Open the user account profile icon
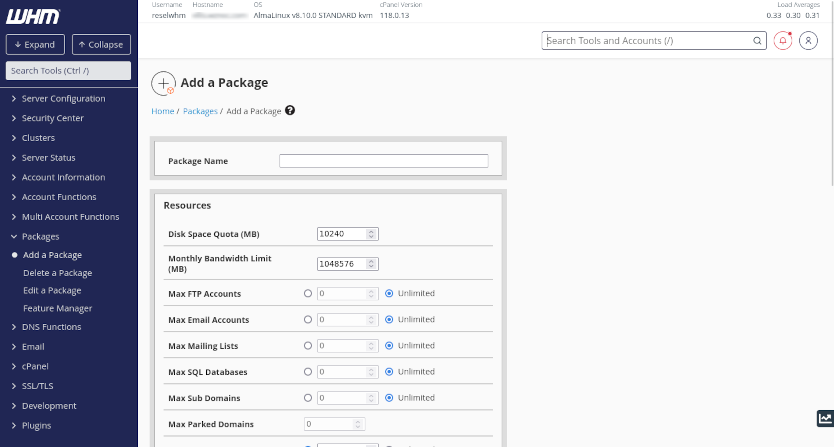The width and height of the screenshot is (834, 447). click(x=808, y=41)
